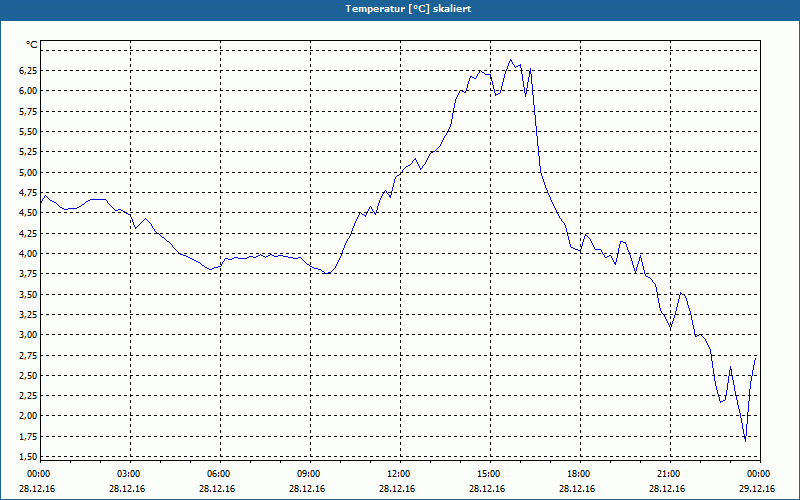Click the 1,50 y-axis value
Image resolution: width=800 pixels, height=500 pixels.
28,457
